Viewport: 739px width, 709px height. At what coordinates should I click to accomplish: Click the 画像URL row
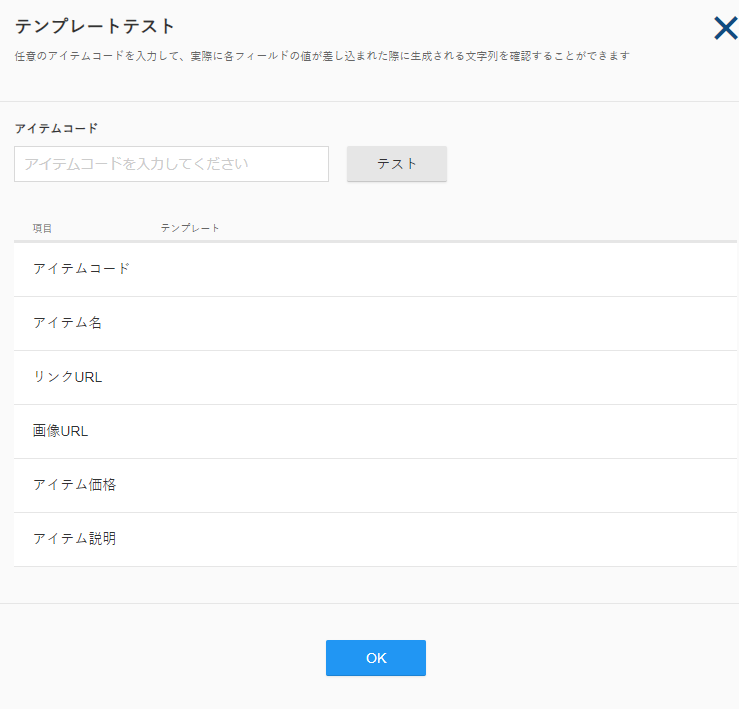pyautogui.click(x=375, y=432)
